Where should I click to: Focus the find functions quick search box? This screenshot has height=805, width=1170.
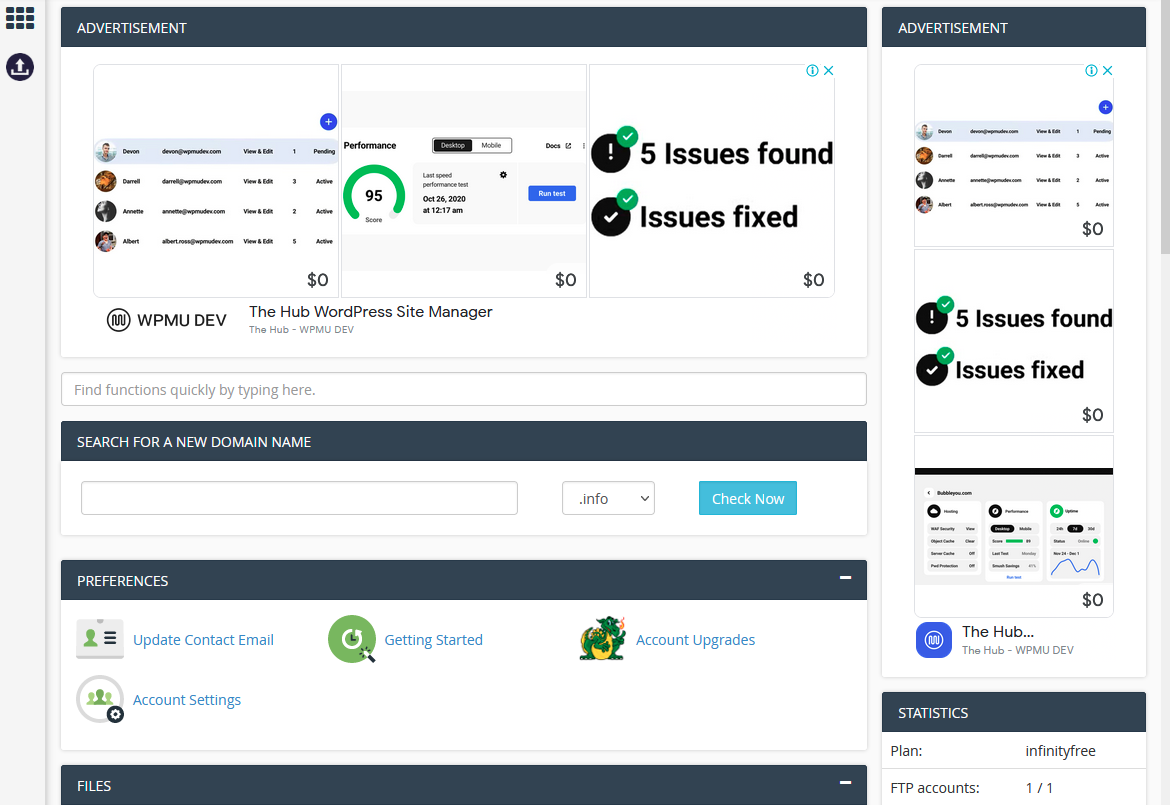pyautogui.click(x=463, y=390)
